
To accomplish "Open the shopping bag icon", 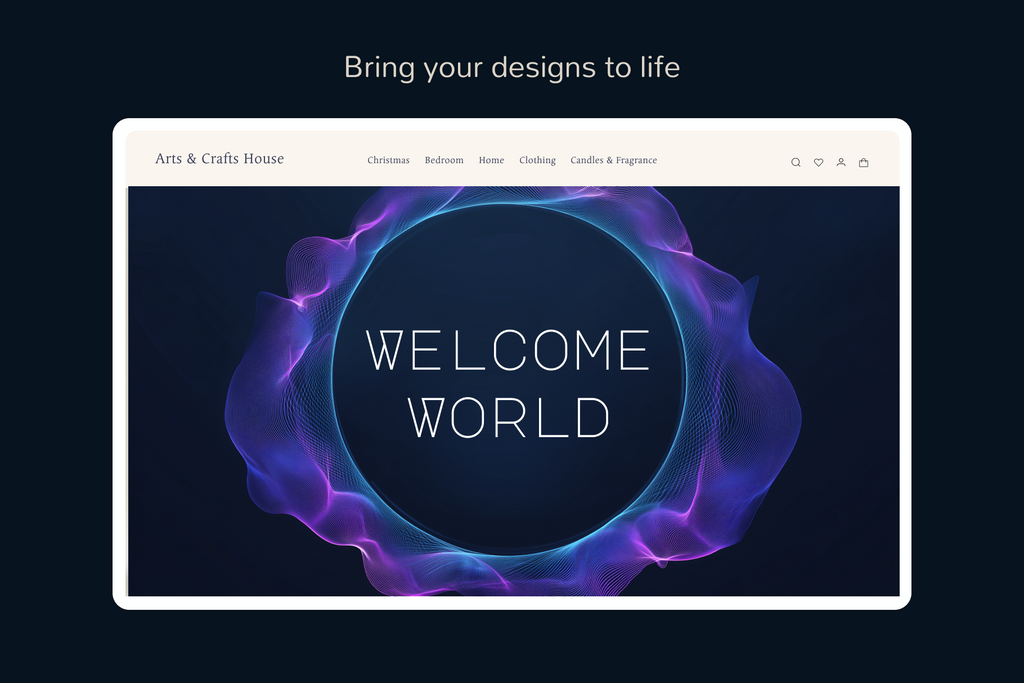I will click(x=863, y=163).
